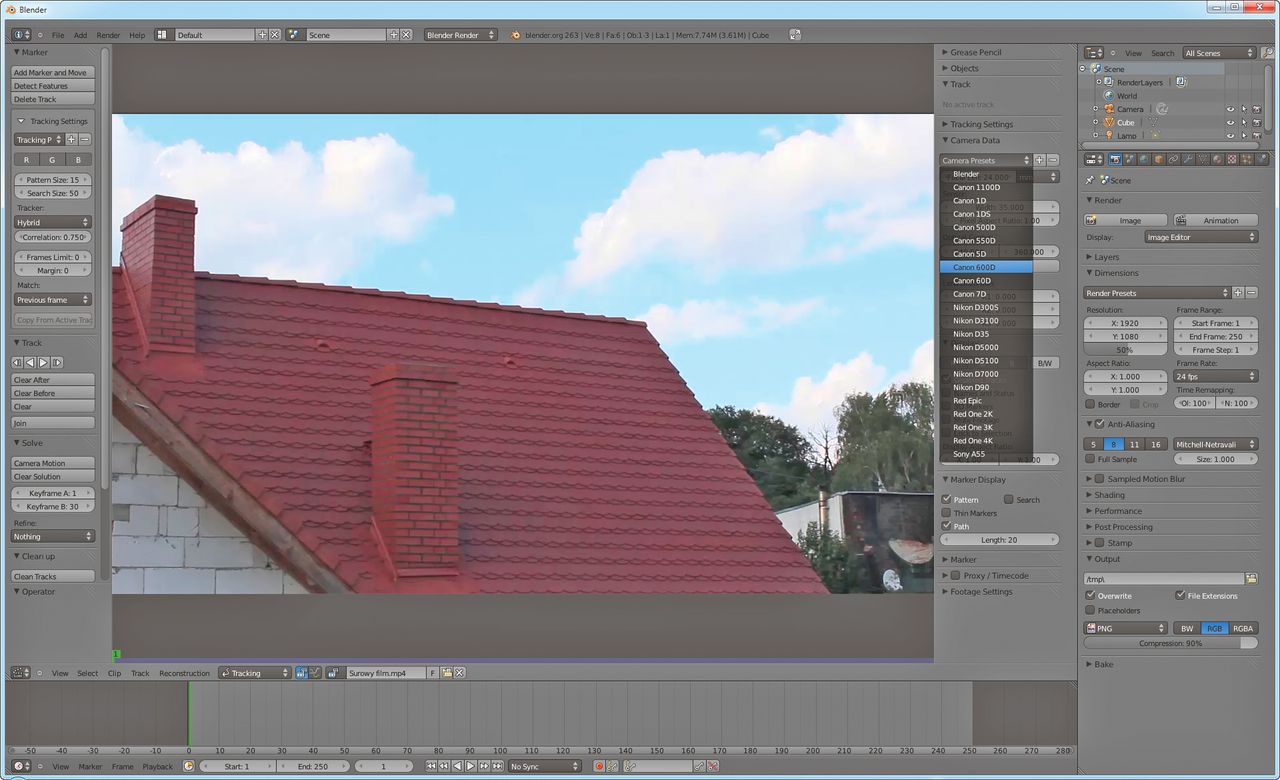
Task: Add new screen layout with plus
Action: click(262, 35)
